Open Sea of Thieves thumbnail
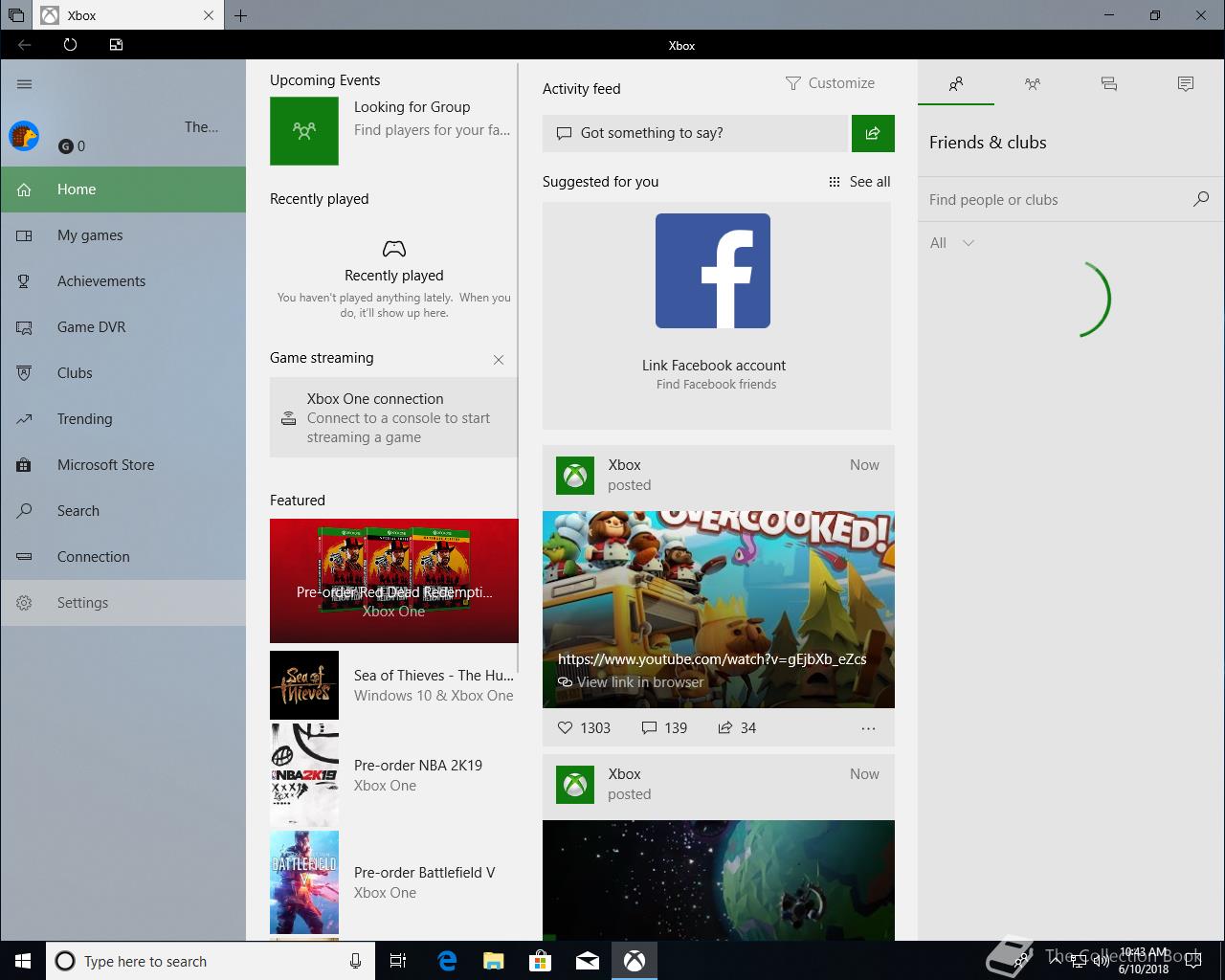Screen dimensions: 1225x980 (x=304, y=685)
